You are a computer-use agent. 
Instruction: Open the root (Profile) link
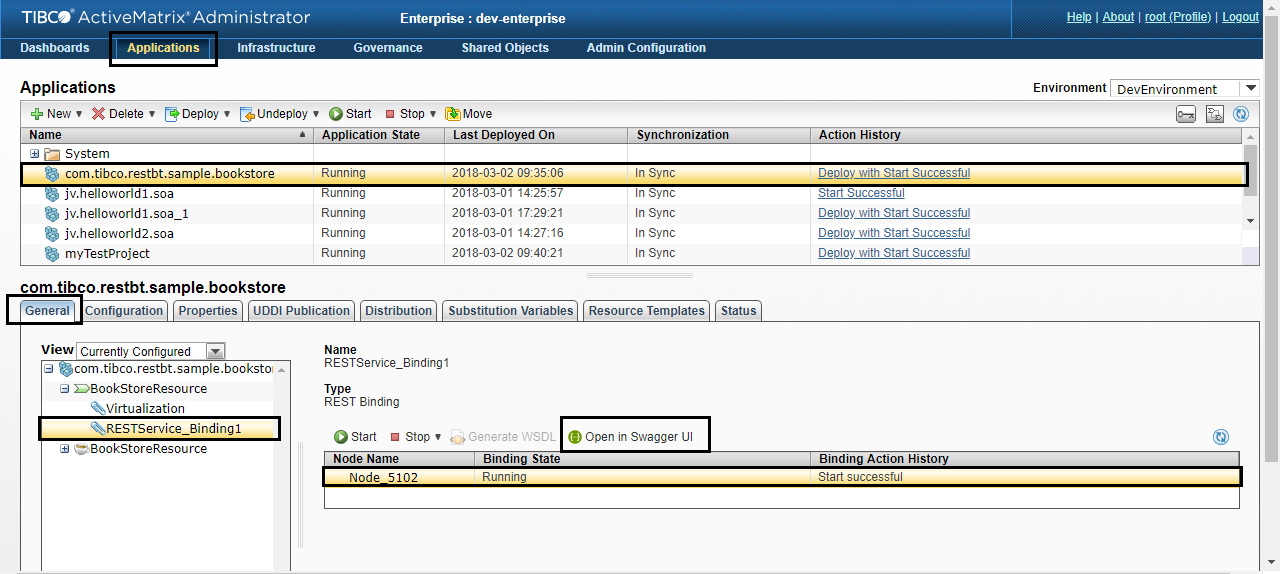[1178, 17]
